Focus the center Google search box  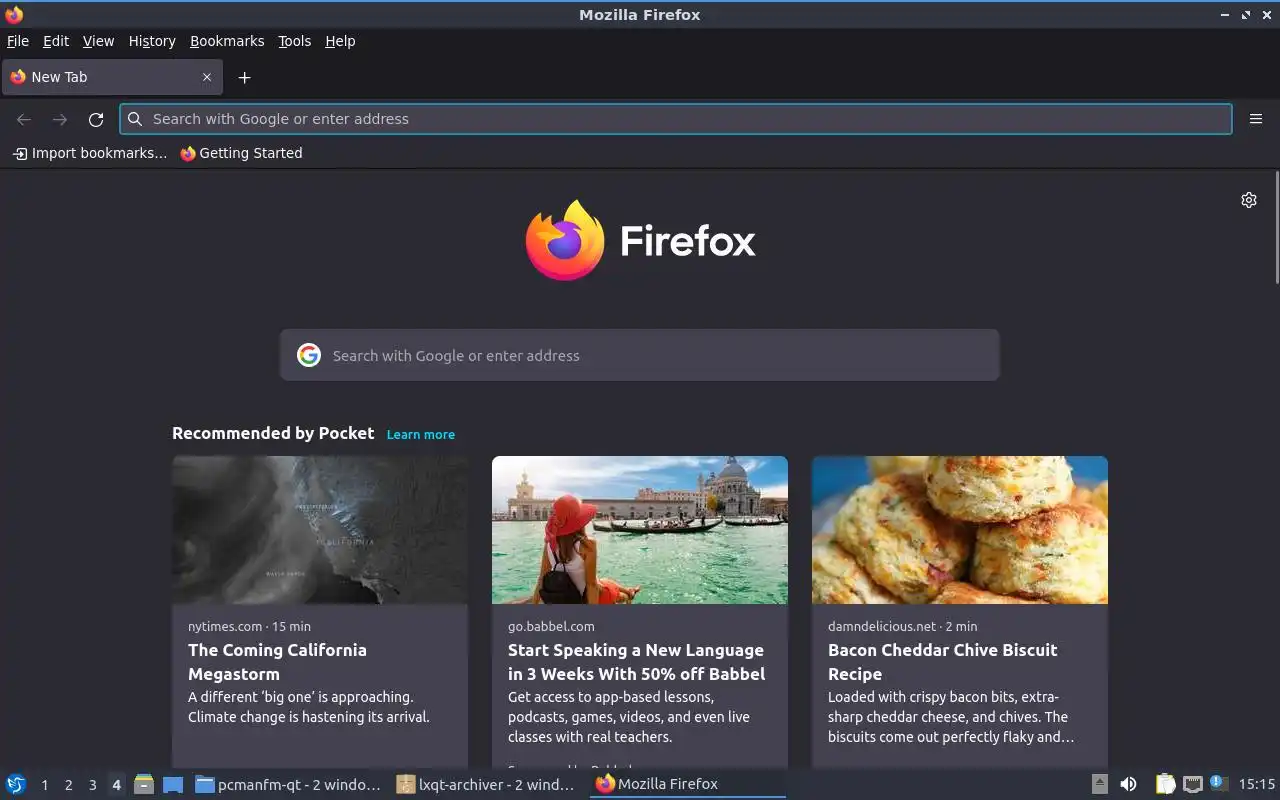point(640,355)
